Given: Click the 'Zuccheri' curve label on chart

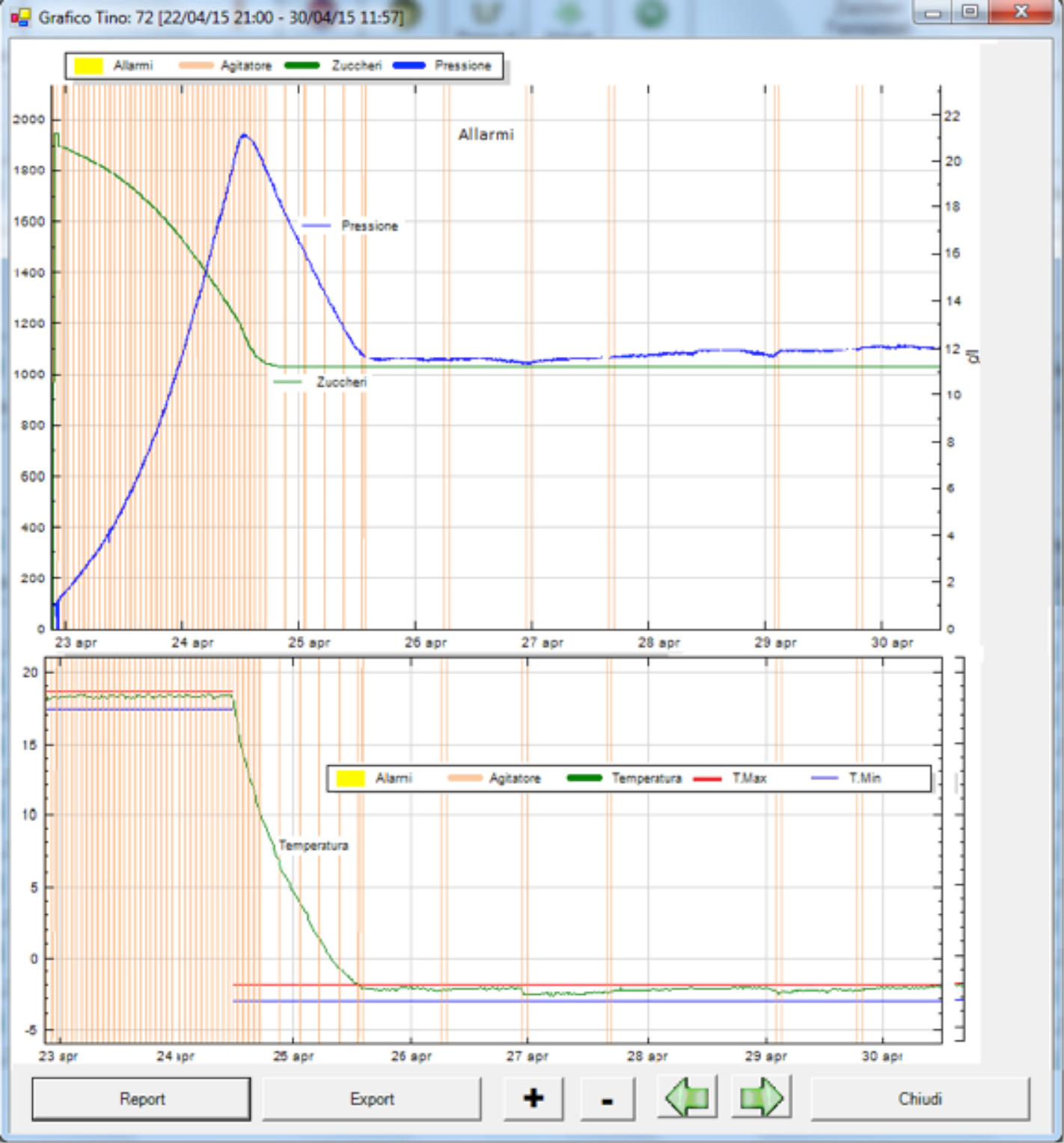Looking at the screenshot, I should (x=341, y=382).
